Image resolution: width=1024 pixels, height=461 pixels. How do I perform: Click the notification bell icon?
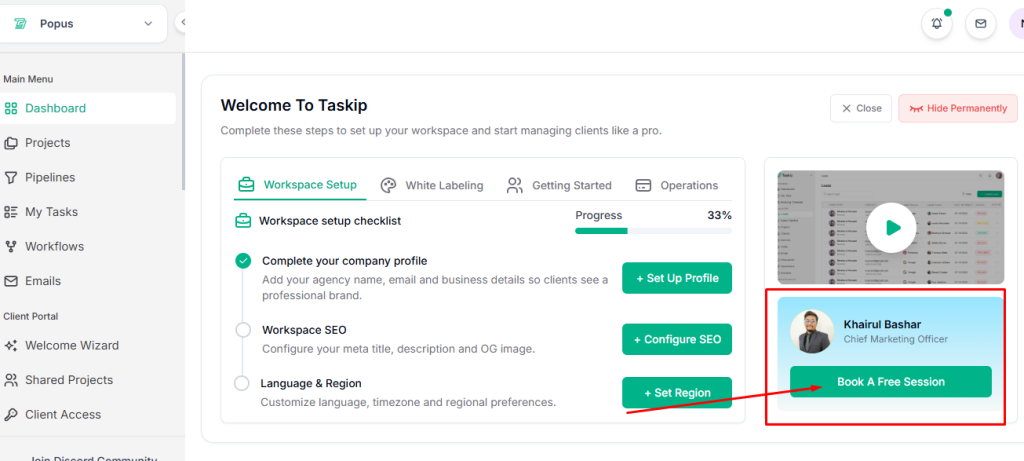(937, 24)
